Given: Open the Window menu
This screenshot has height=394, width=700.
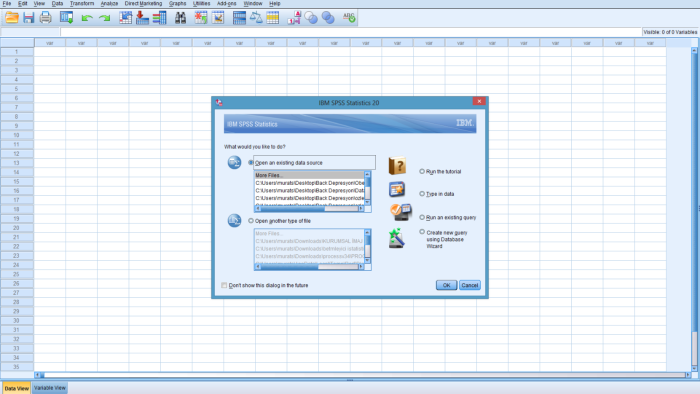Looking at the screenshot, I should [253, 4].
